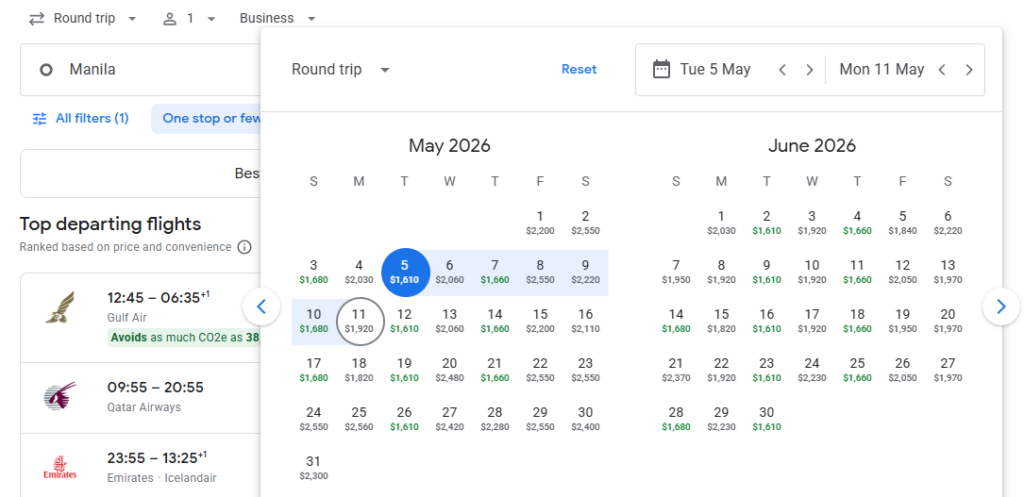Image resolution: width=1024 pixels, height=497 pixels.
Task: Select May 16 priced $2,110
Action: coord(585,321)
